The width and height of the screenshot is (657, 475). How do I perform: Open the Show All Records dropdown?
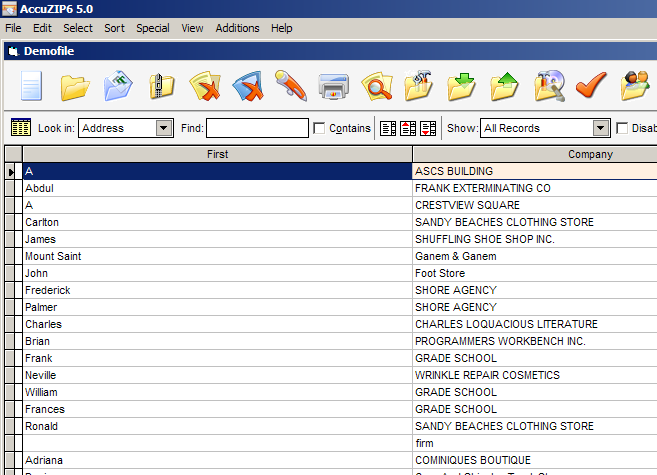[x=601, y=128]
